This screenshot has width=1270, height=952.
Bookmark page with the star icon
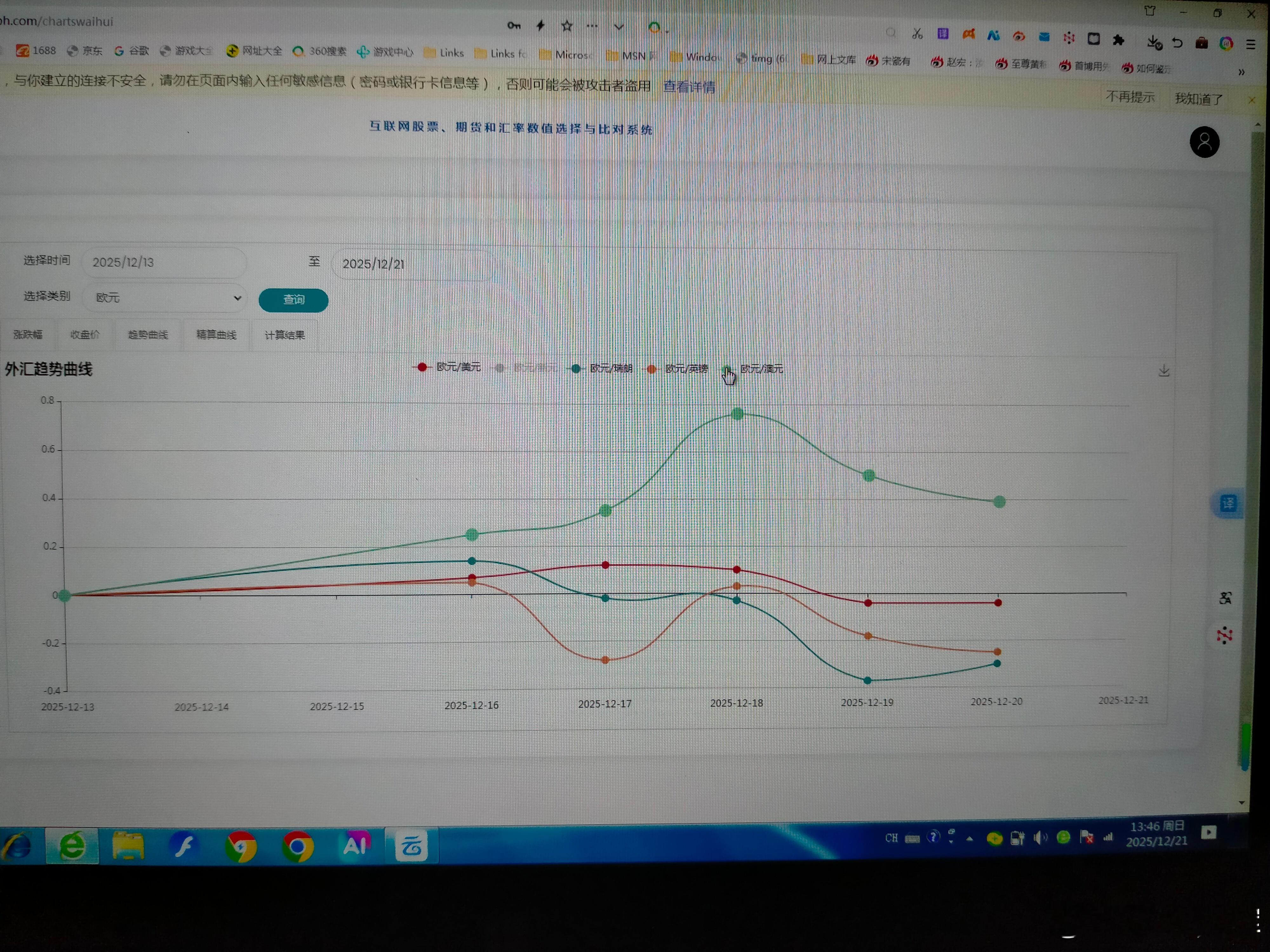pos(567,26)
